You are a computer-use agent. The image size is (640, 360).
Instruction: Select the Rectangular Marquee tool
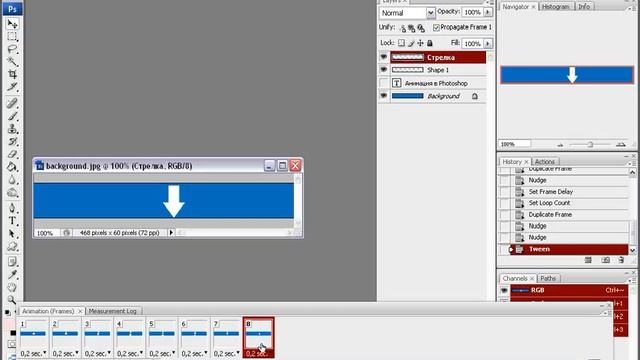(12, 37)
